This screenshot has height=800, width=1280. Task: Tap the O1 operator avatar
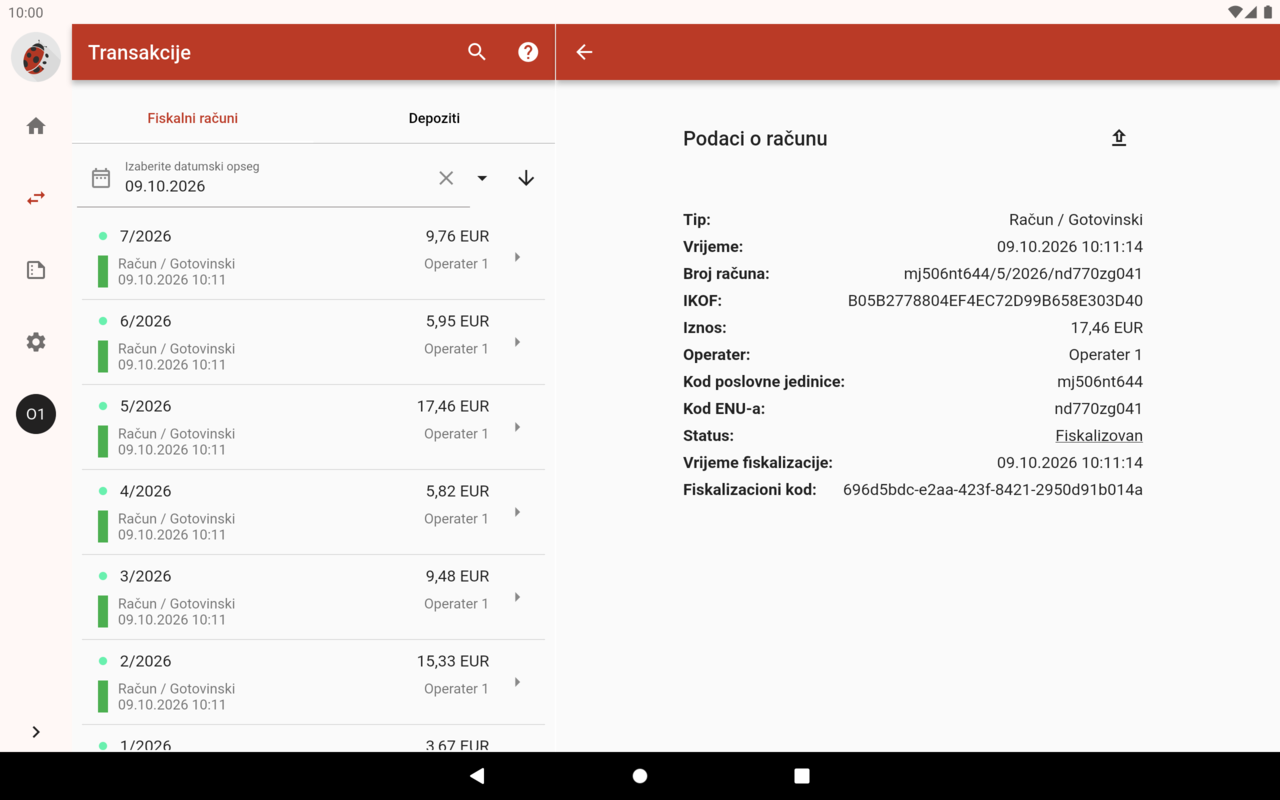point(36,414)
